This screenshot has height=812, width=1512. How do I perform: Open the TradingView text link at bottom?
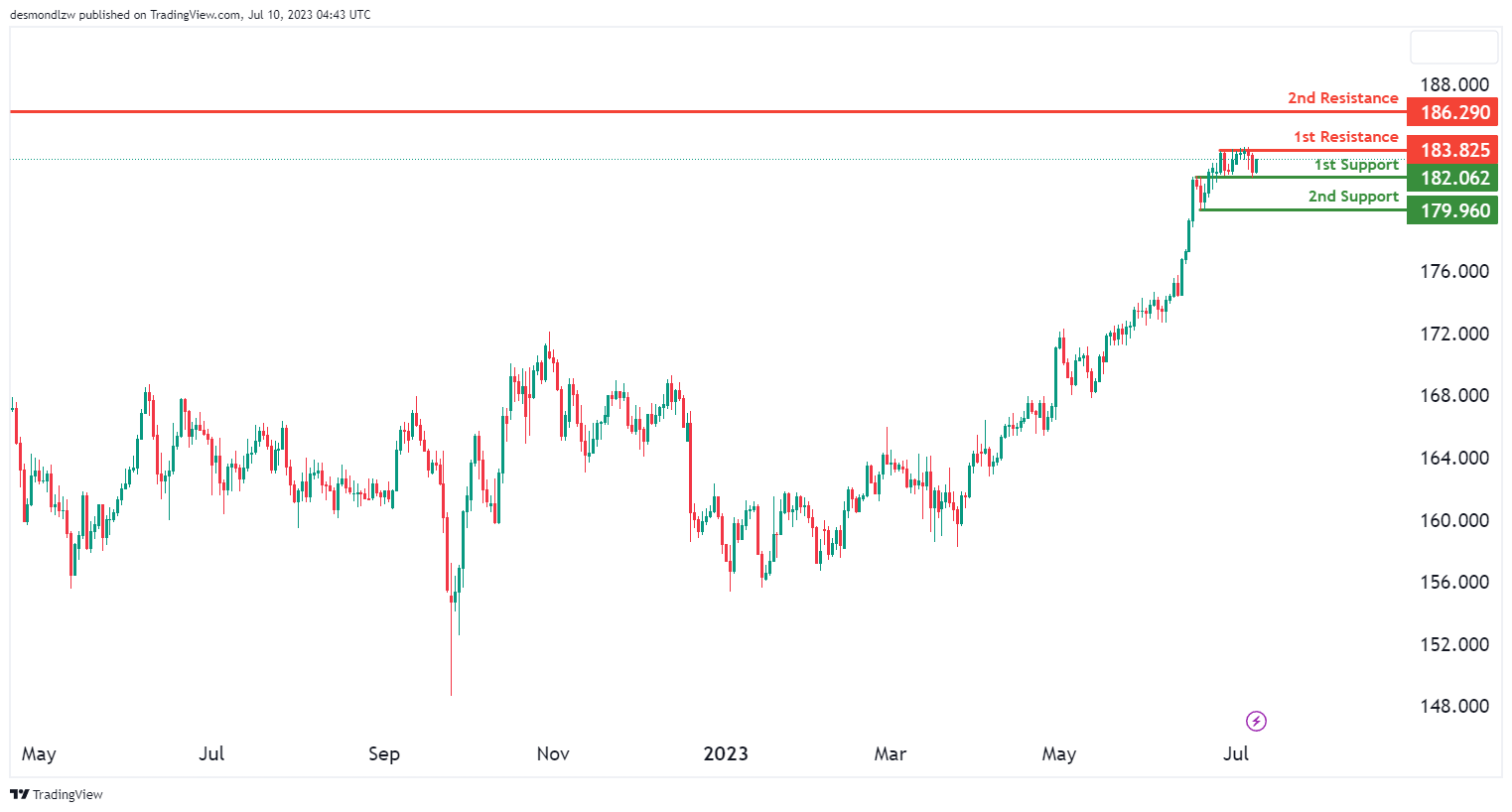(x=68, y=794)
